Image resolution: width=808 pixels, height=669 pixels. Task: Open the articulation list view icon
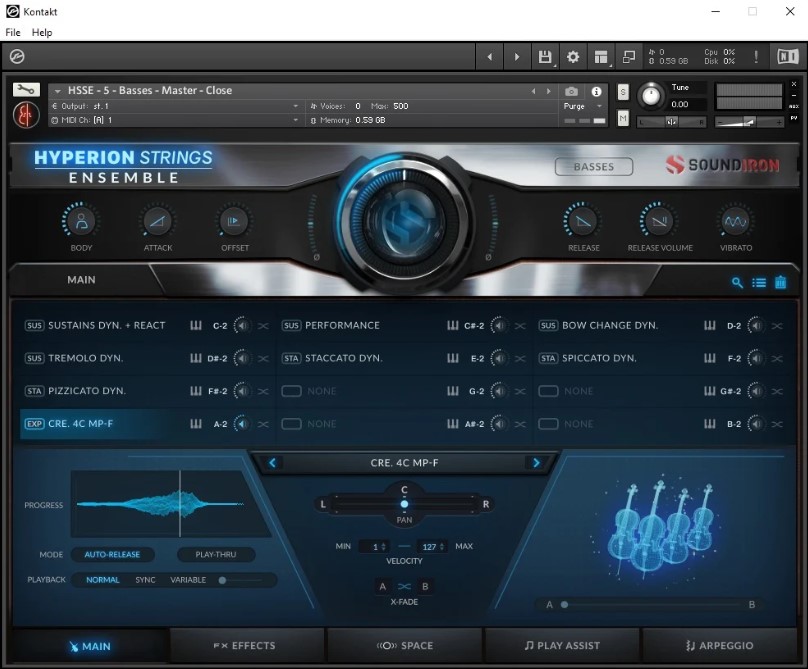point(759,282)
